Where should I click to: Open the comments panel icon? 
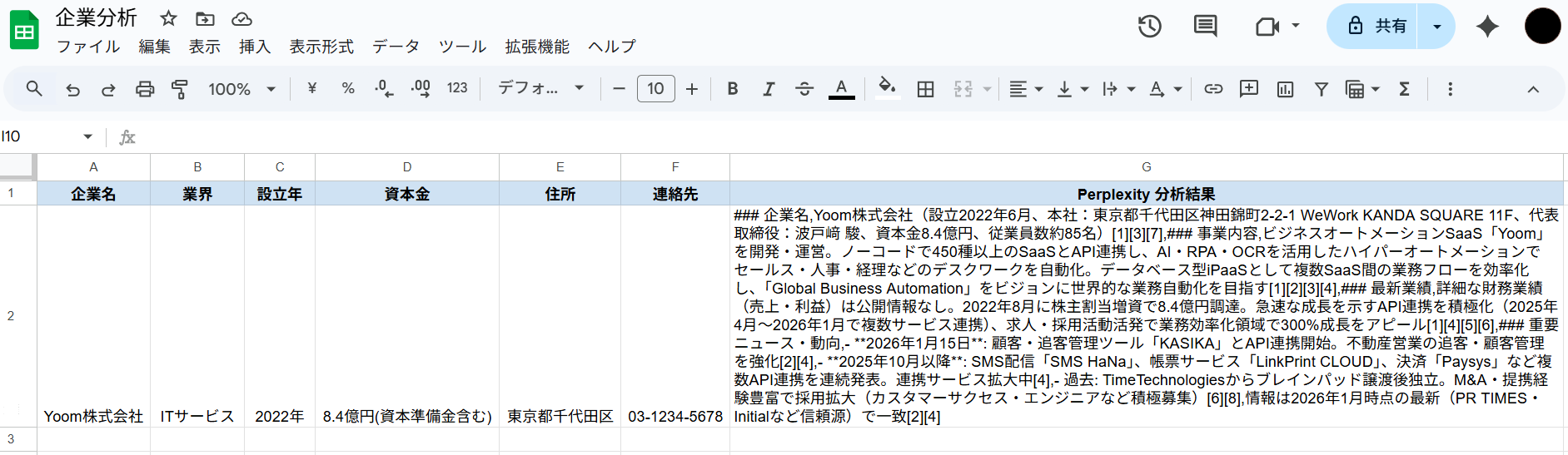[x=1205, y=27]
